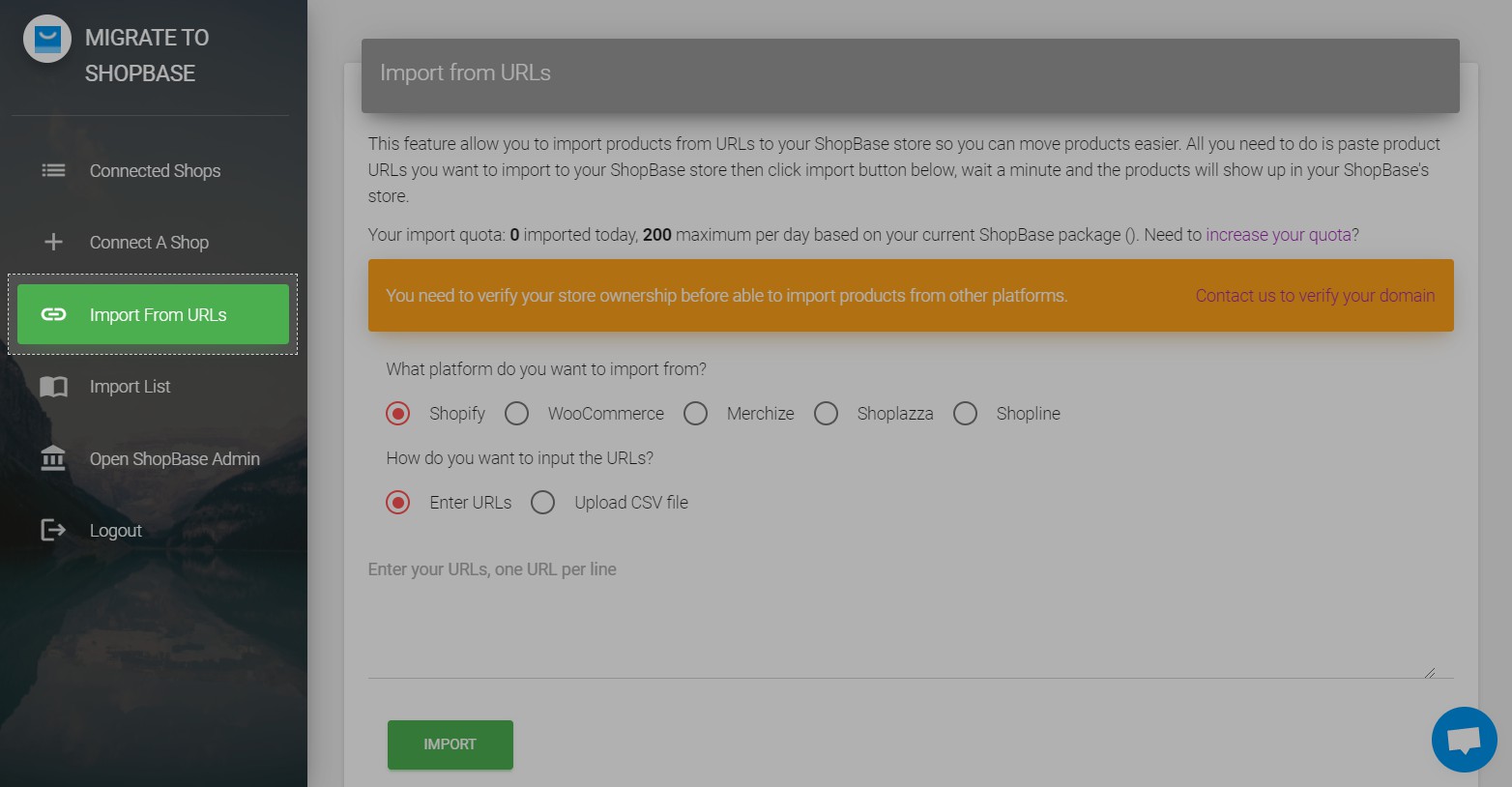Click the Logout exit-arrow icon
This screenshot has width=1512, height=787.
53,530
